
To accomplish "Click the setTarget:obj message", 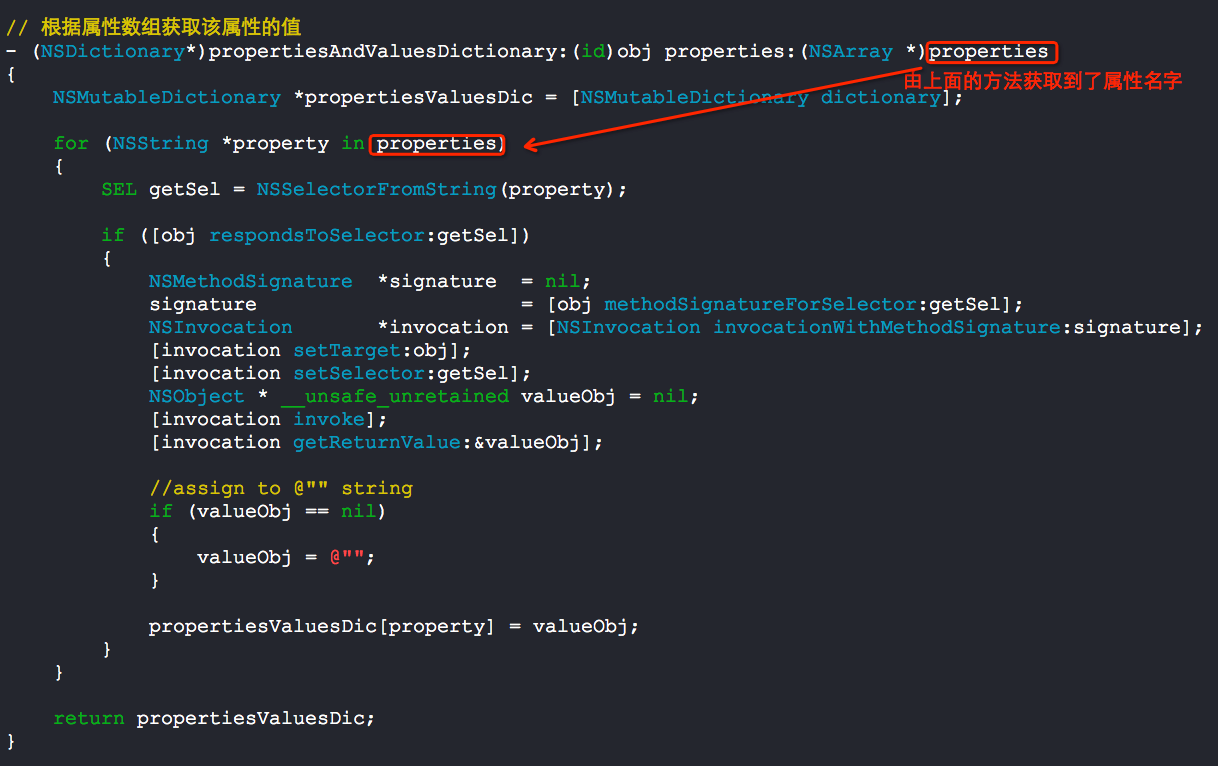I will 371,350.
